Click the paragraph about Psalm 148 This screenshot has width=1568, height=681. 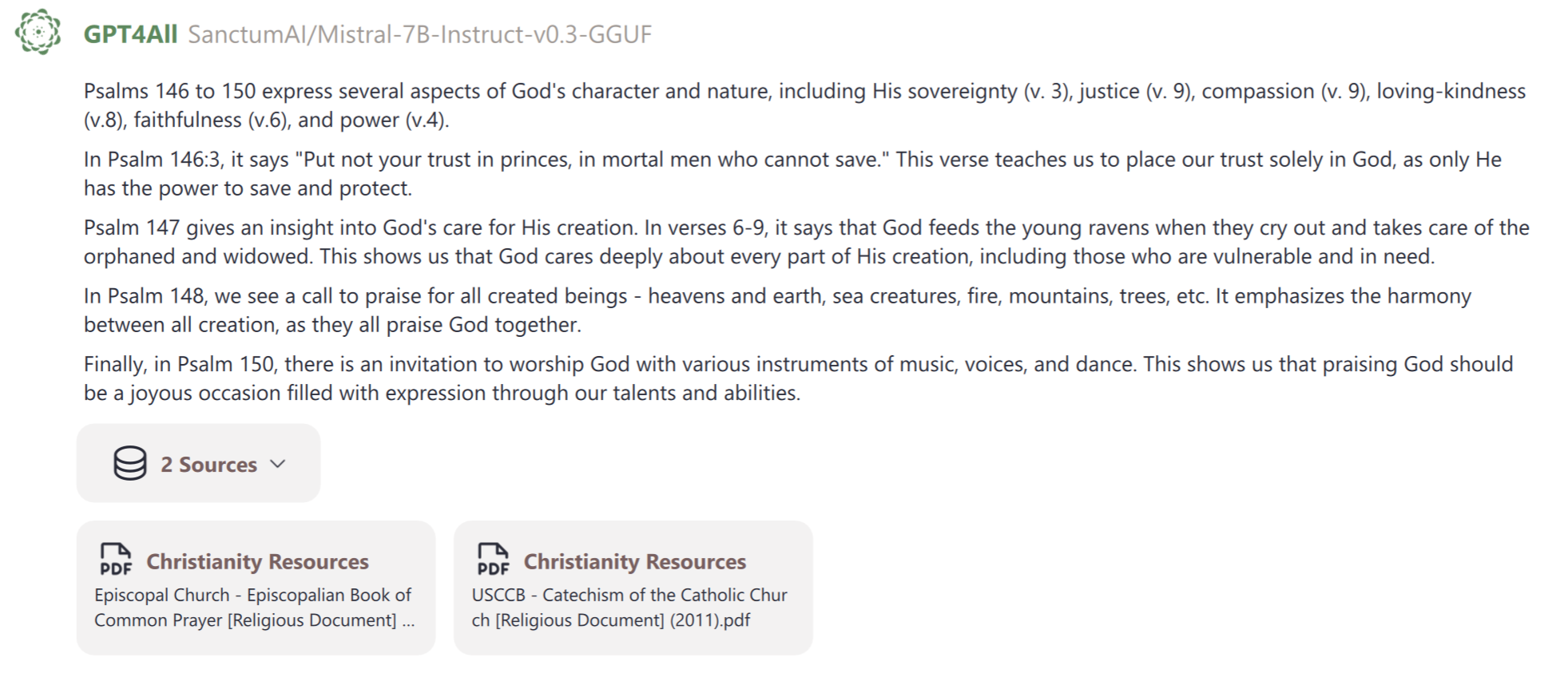pyautogui.click(x=777, y=310)
